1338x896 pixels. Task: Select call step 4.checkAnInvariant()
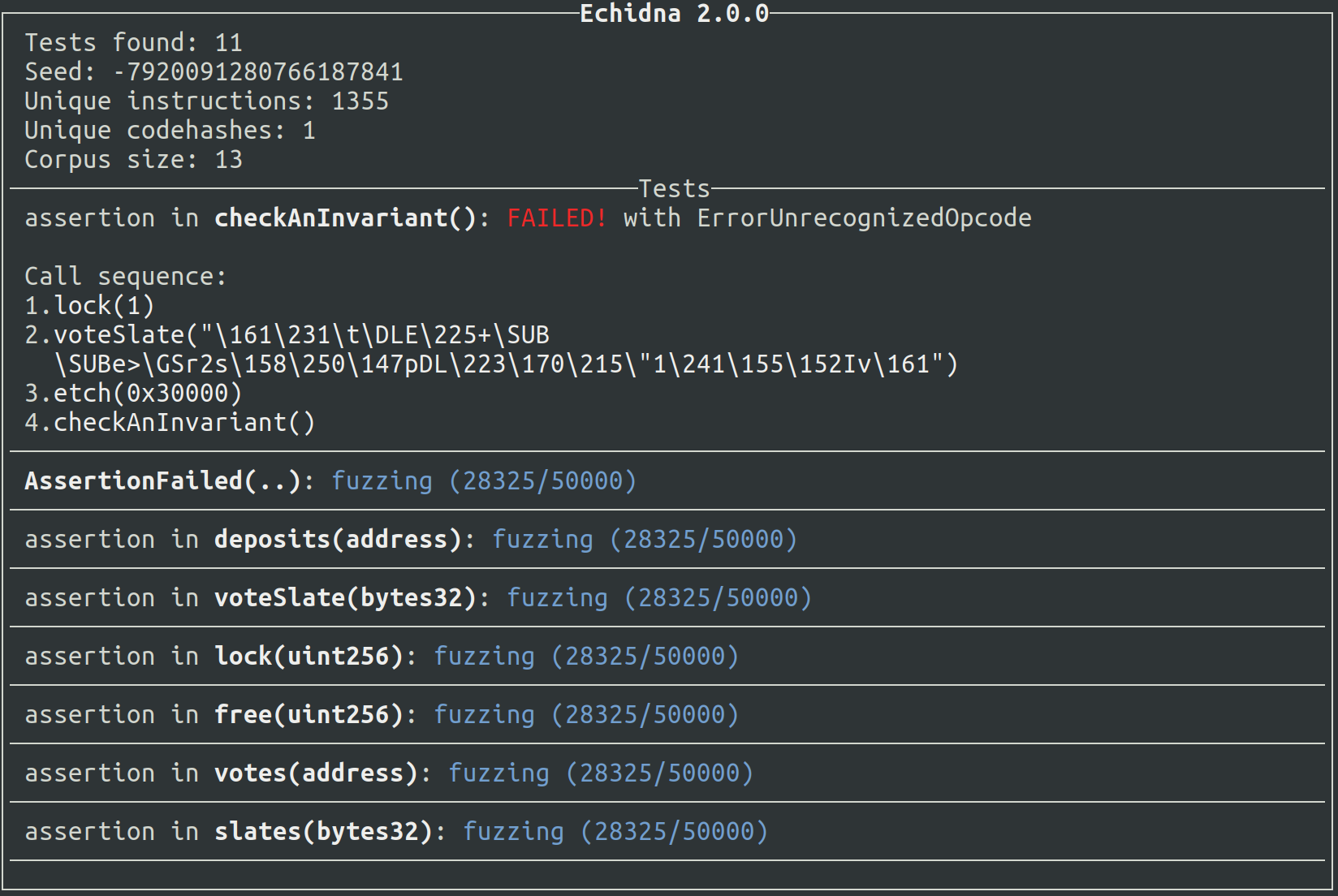(170, 423)
